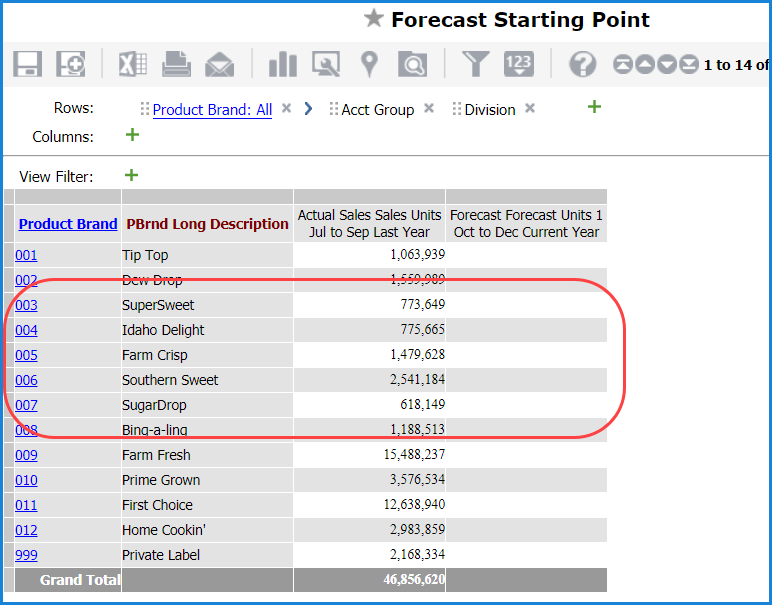The height and width of the screenshot is (605, 772).
Task: Click the Print icon
Action: pyautogui.click(x=177, y=64)
